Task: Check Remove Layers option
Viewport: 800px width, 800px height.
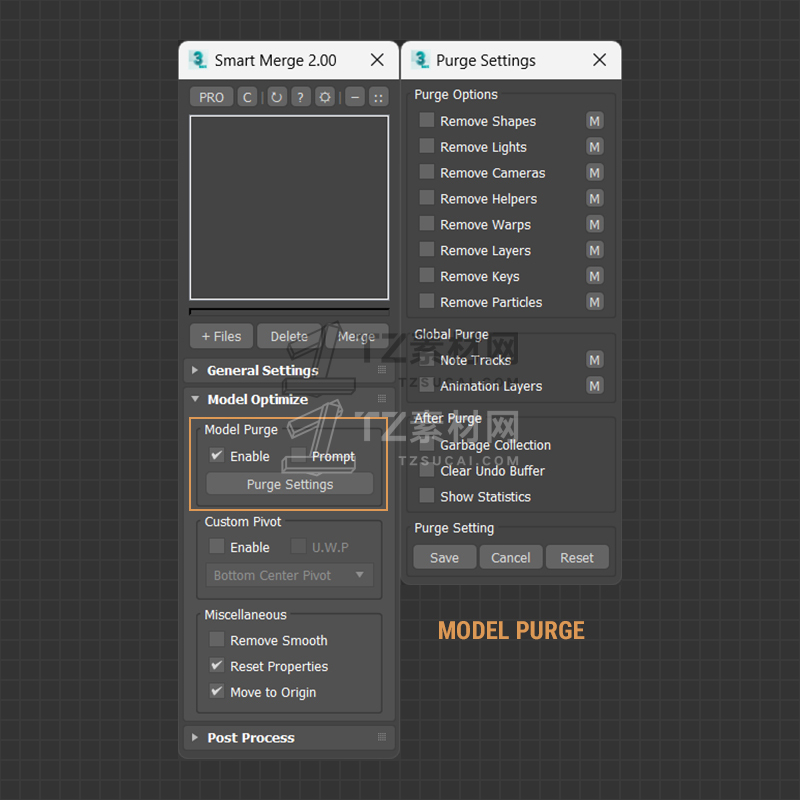Action: click(427, 249)
